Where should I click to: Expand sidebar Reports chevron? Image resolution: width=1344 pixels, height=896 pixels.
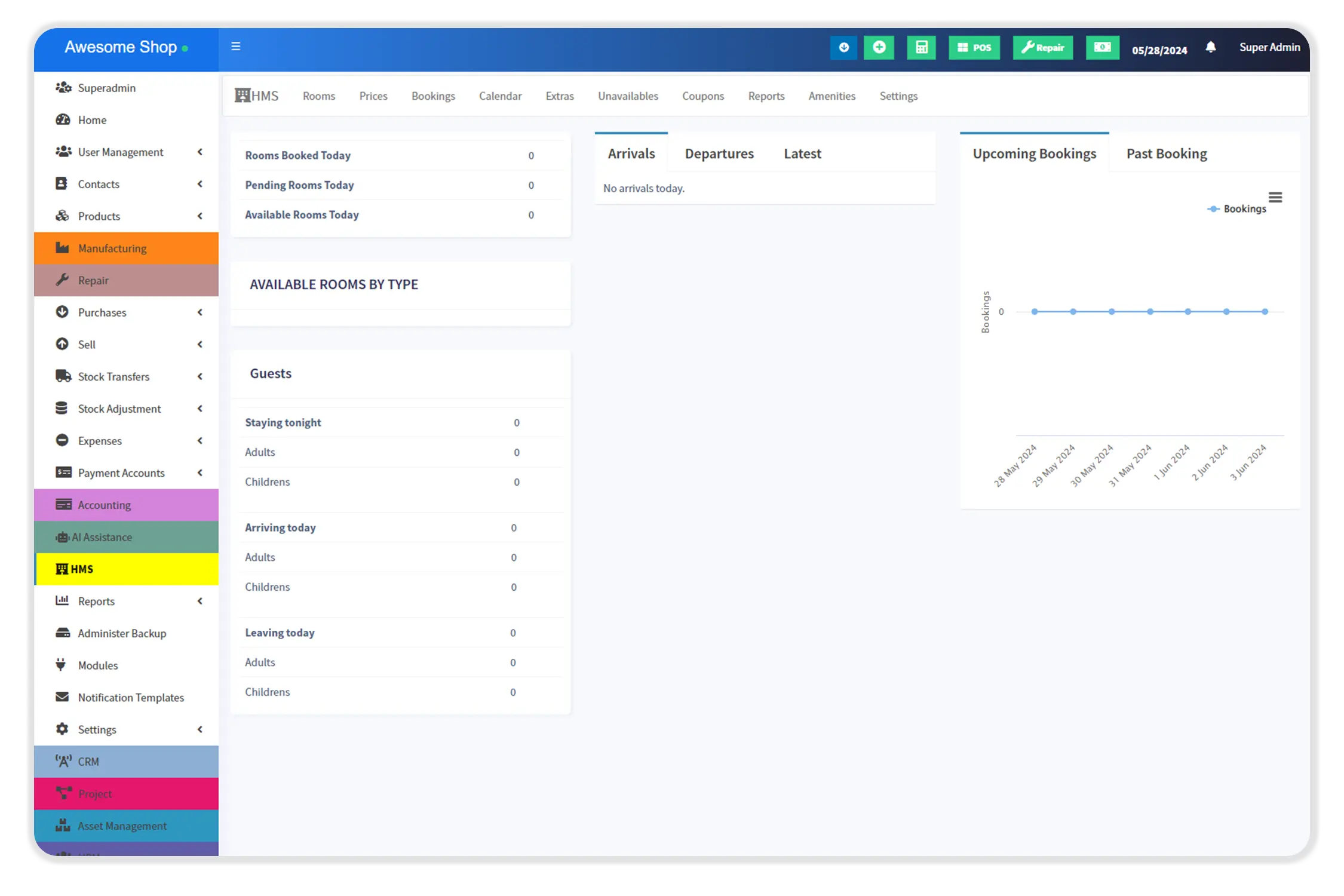pyautogui.click(x=200, y=601)
